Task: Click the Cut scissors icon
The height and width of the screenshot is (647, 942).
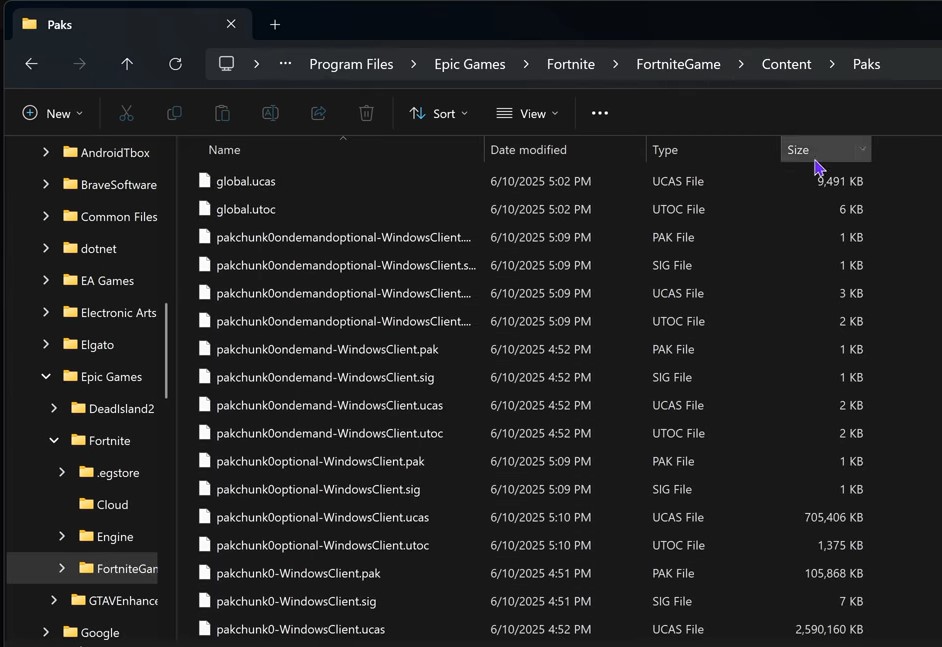Action: point(126,114)
